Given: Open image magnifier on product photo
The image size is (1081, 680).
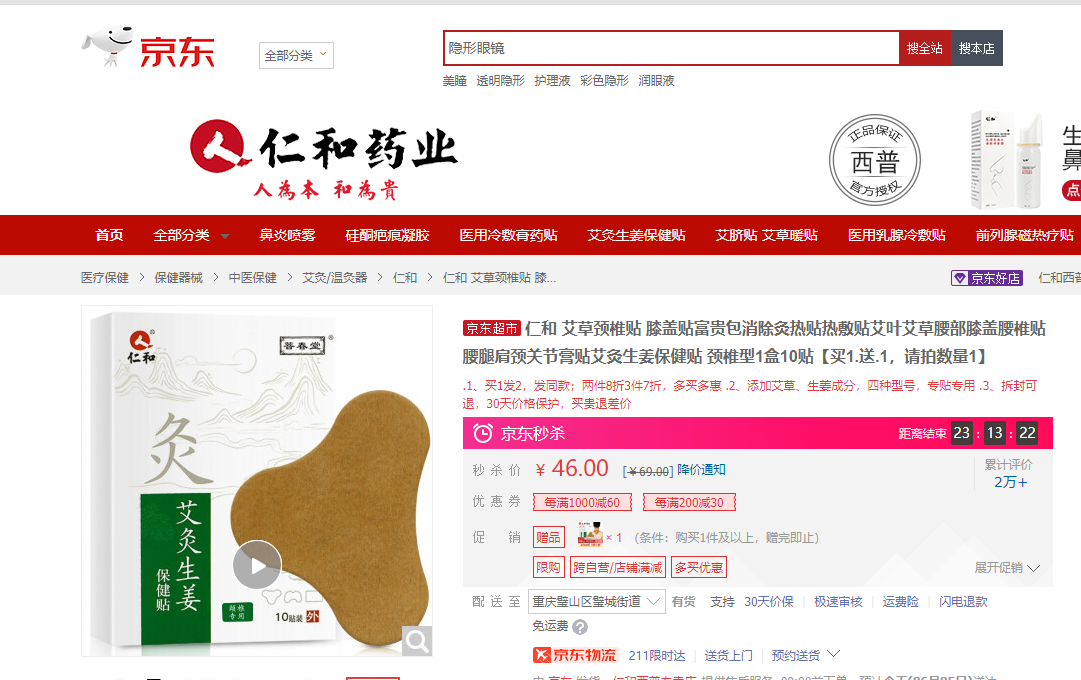Looking at the screenshot, I should click(x=417, y=641).
